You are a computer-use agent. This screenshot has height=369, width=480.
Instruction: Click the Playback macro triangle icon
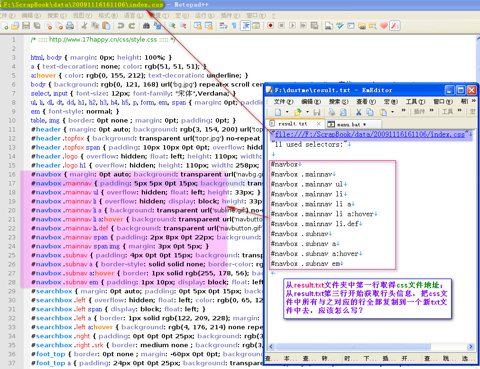[x=292, y=26]
